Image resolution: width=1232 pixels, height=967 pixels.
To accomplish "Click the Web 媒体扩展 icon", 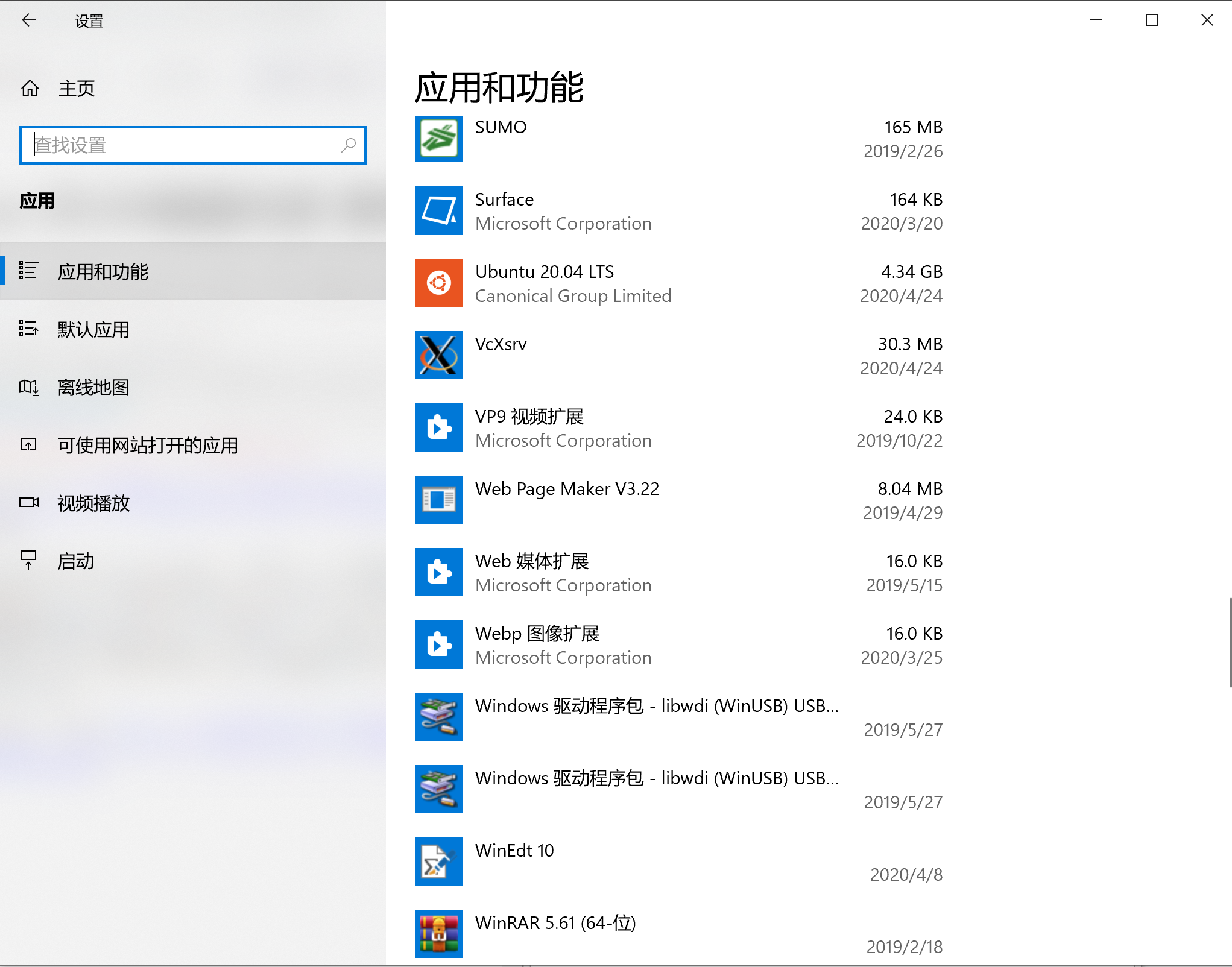I will point(439,572).
